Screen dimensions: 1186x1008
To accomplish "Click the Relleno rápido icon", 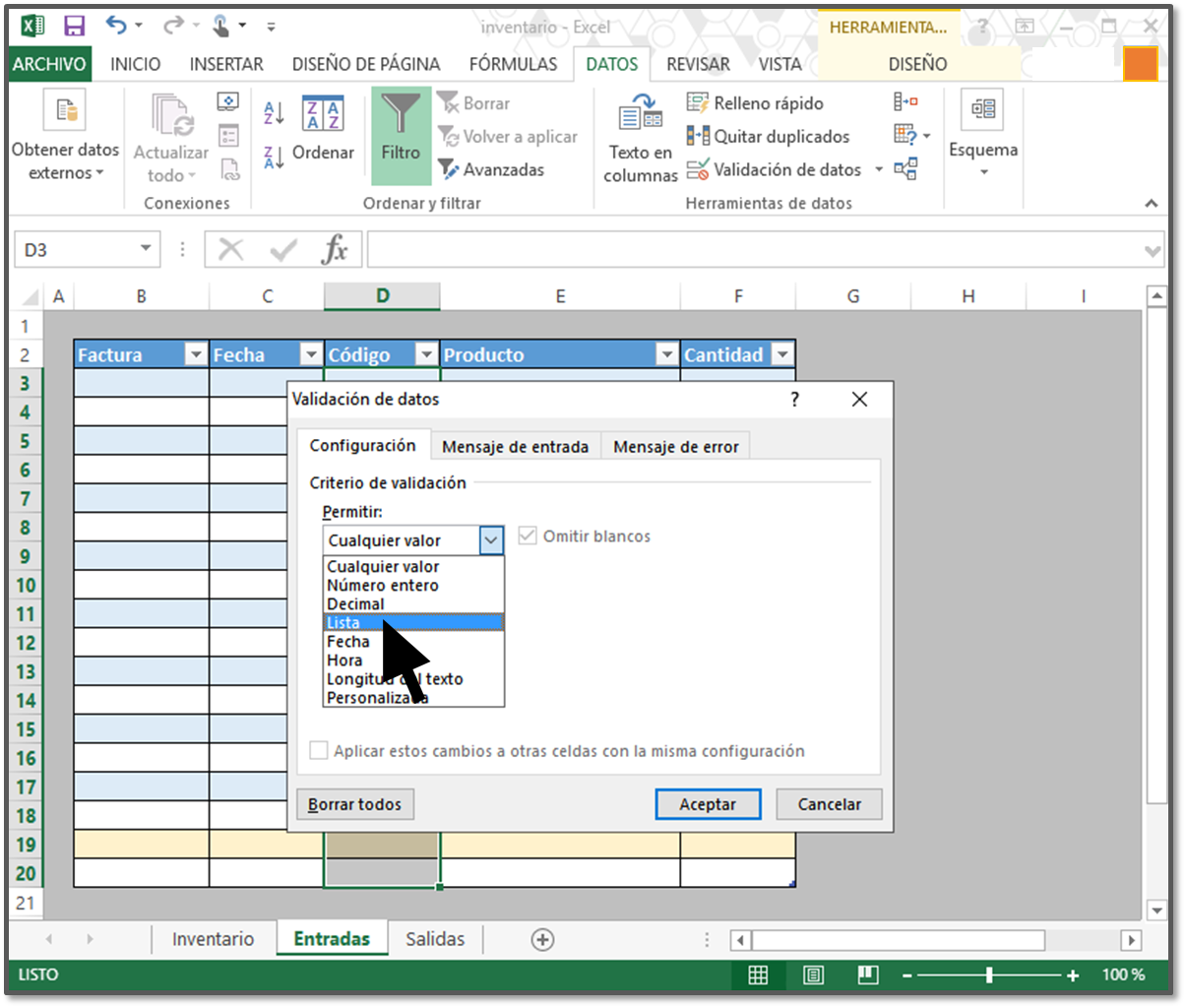I will coord(698,102).
